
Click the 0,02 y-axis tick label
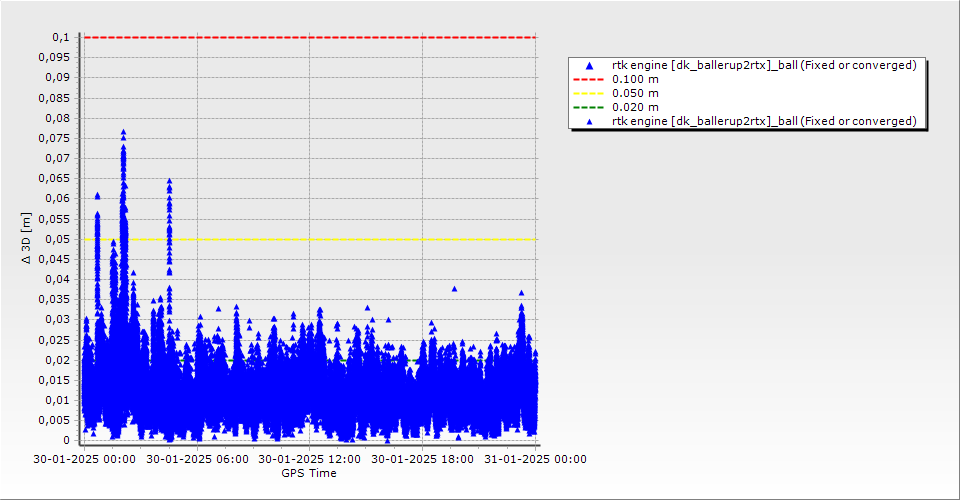point(58,360)
